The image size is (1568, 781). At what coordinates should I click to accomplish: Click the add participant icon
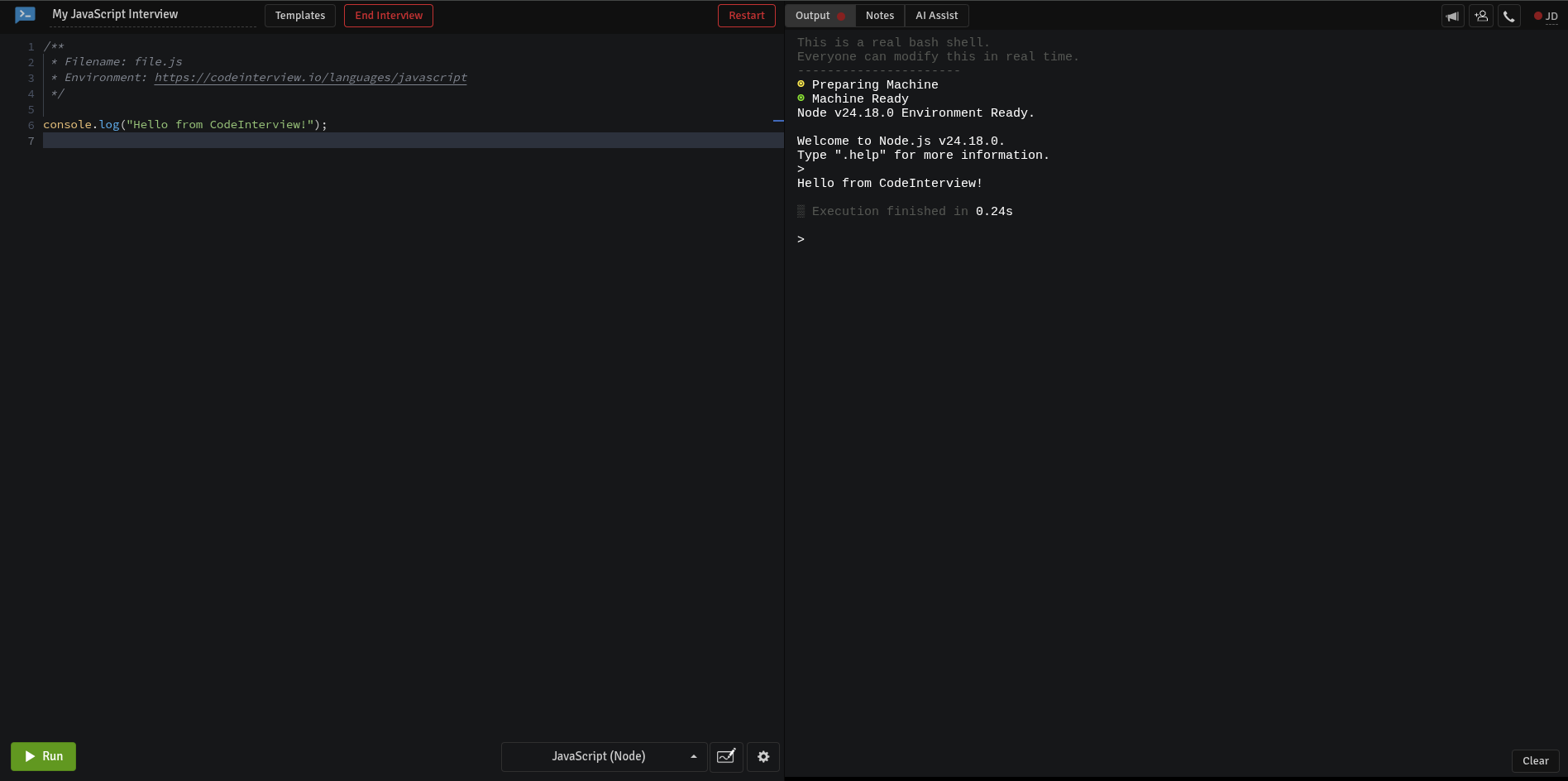(1481, 16)
